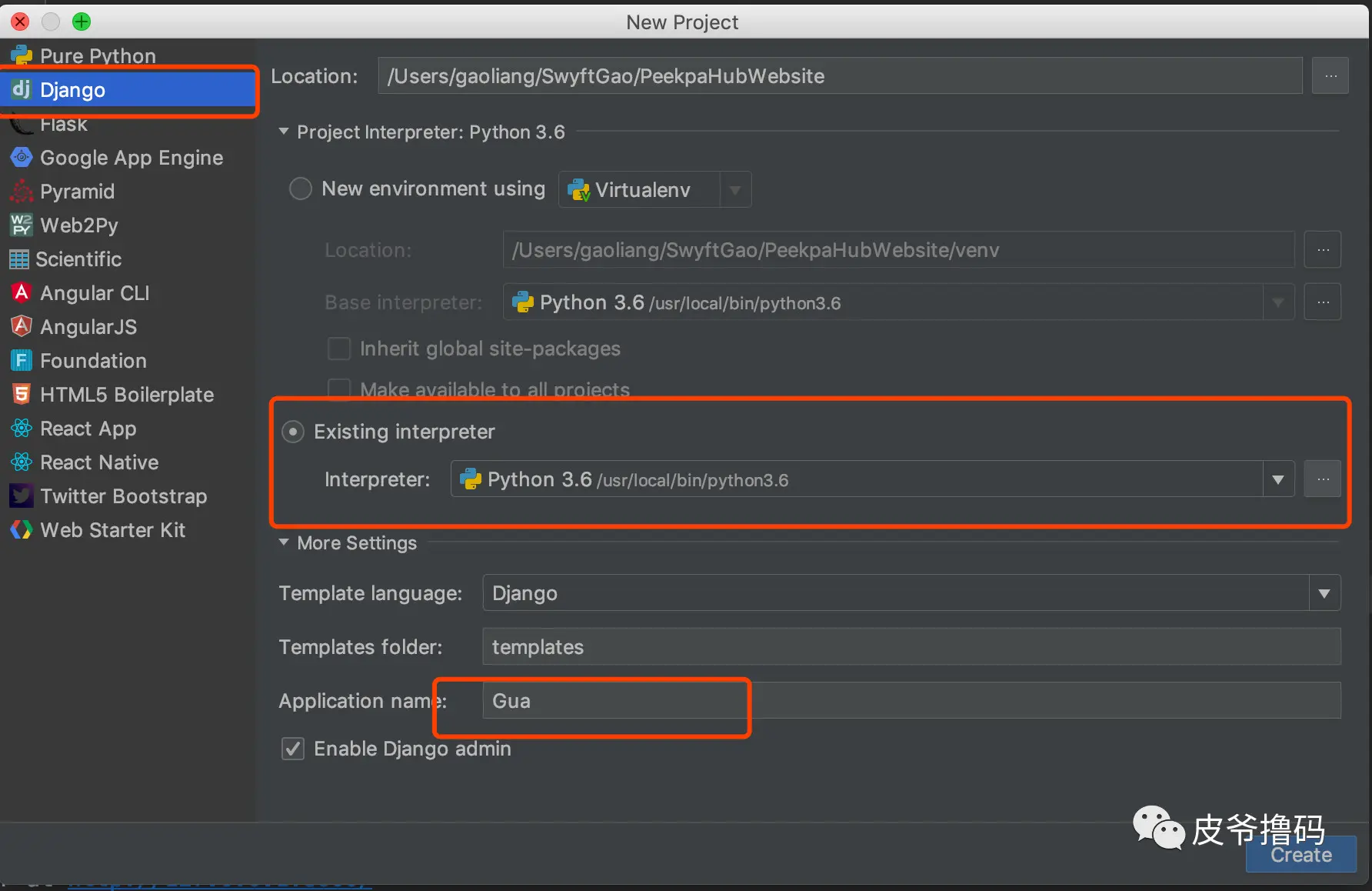The width and height of the screenshot is (1372, 891).
Task: Click the Pyramid project icon
Action: click(x=22, y=191)
